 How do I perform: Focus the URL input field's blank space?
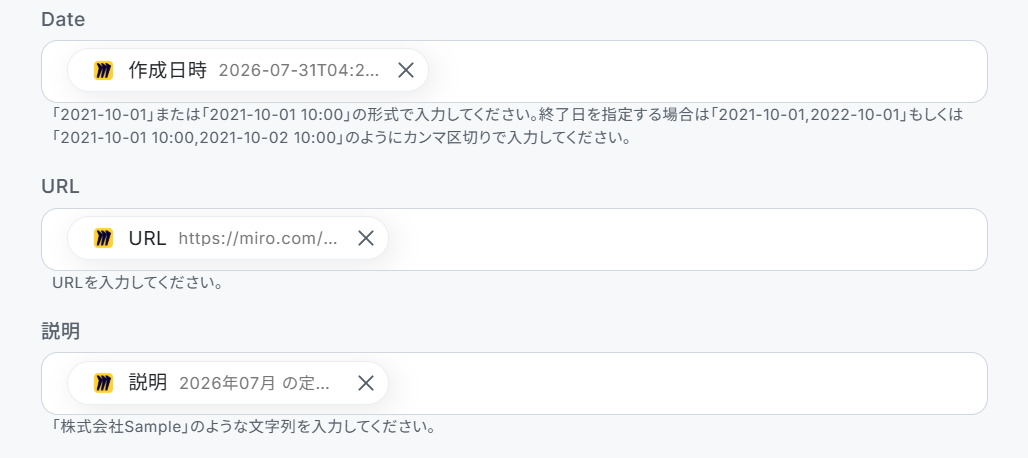[687, 239]
